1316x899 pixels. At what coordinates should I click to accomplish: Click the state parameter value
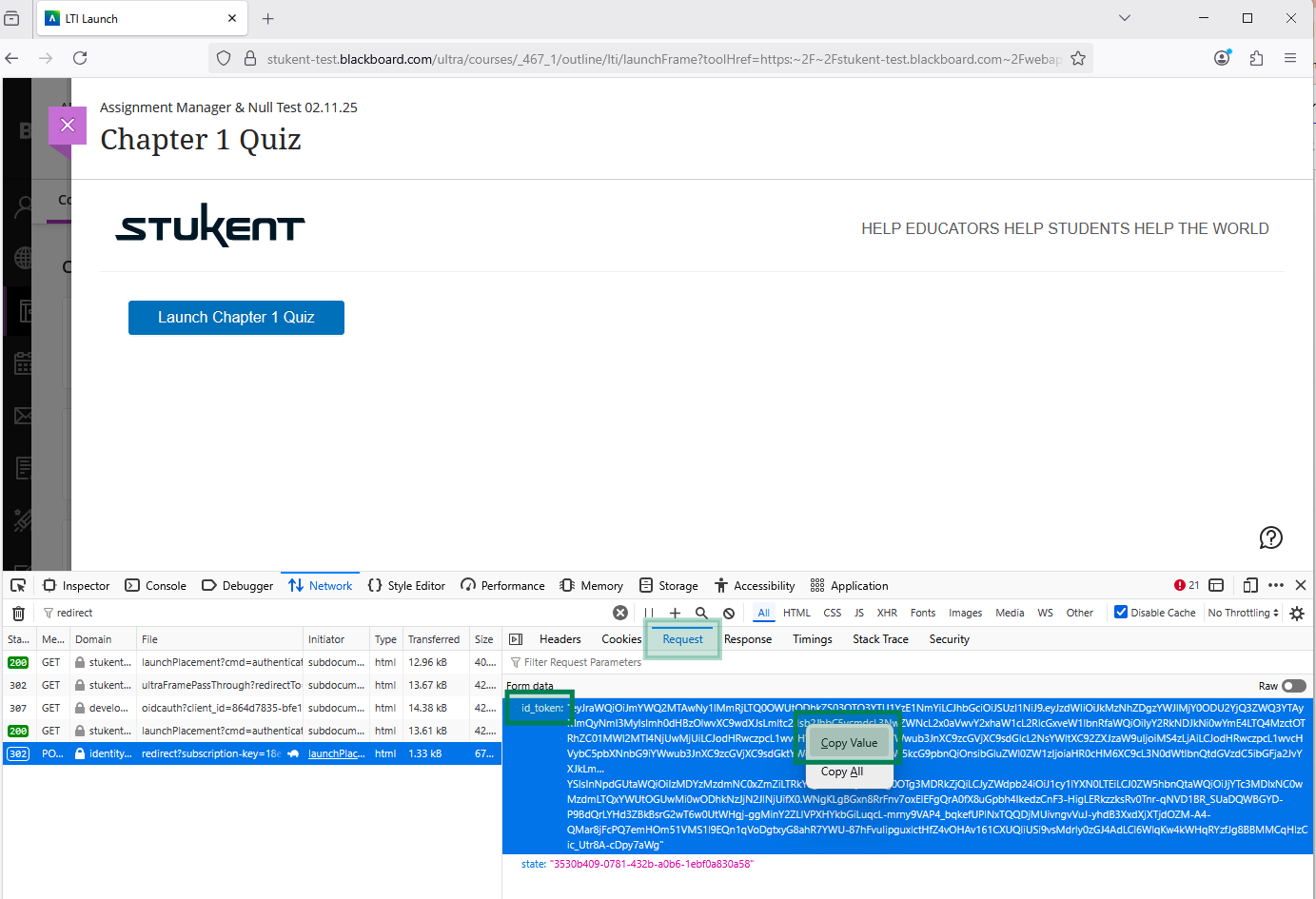[x=652, y=864]
